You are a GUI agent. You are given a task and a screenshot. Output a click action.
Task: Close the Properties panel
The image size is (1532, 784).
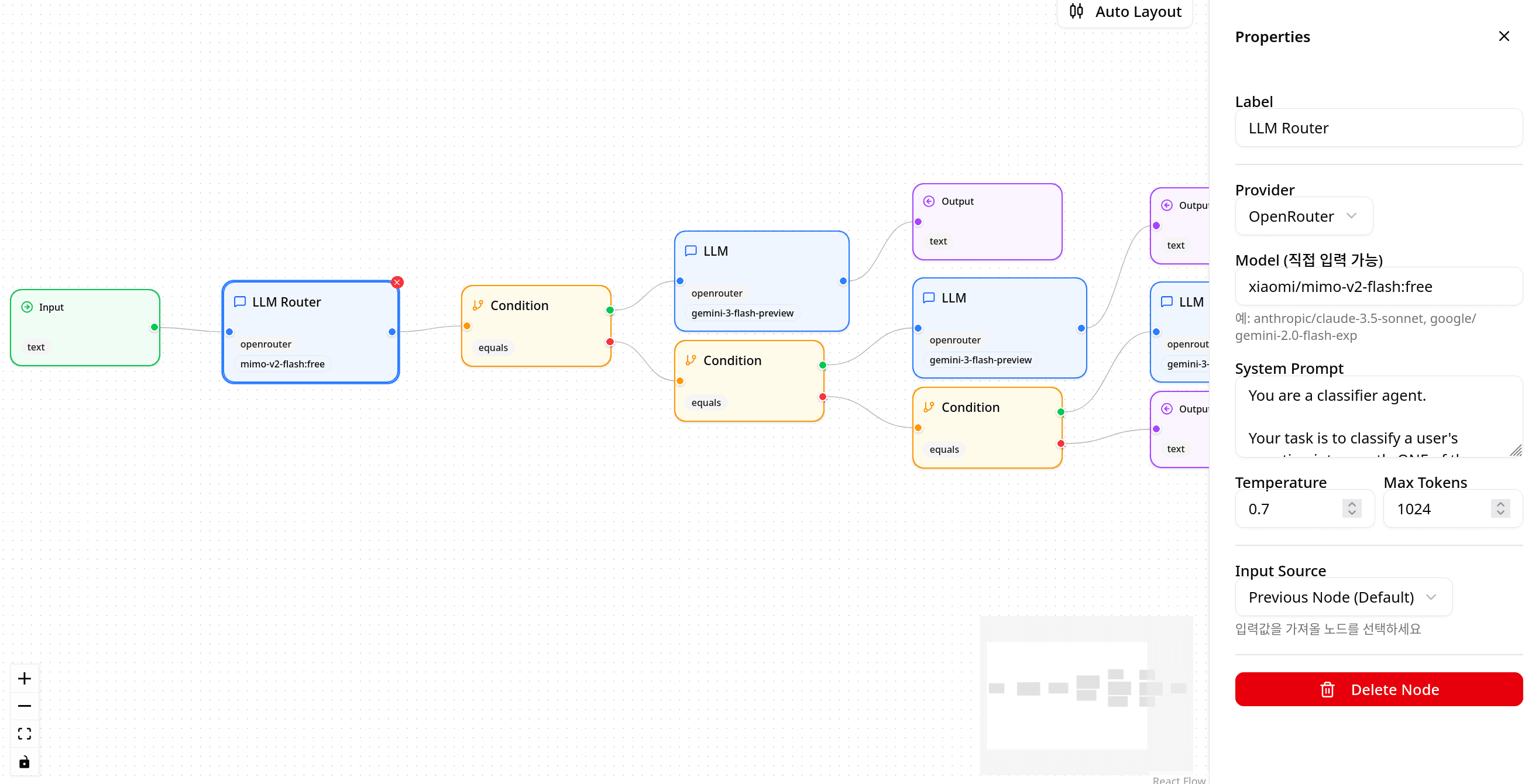pyautogui.click(x=1503, y=36)
